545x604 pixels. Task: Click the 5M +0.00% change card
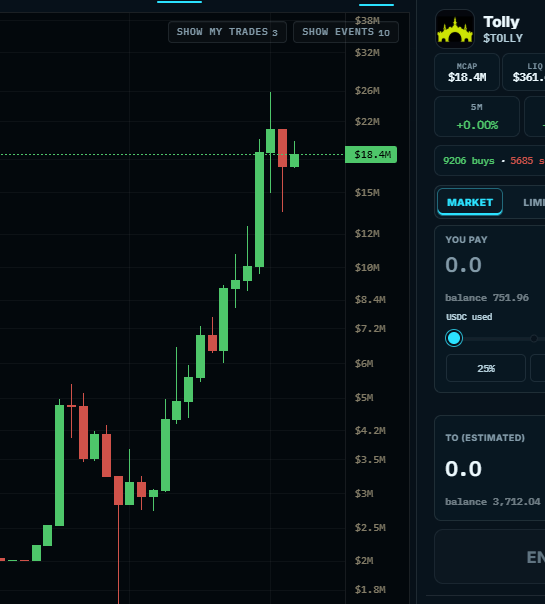point(477,117)
